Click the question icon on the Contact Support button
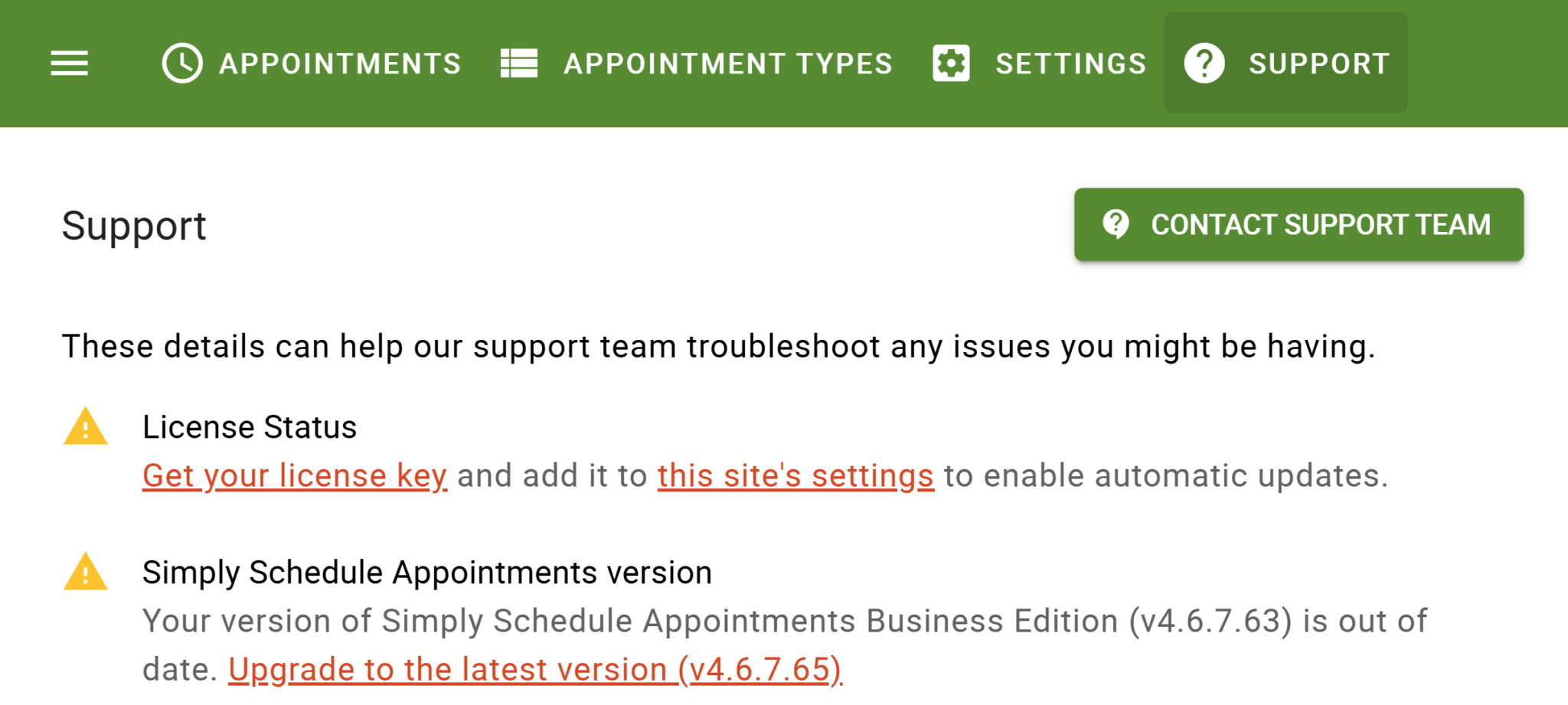This screenshot has height=705, width=1568. click(x=1116, y=224)
